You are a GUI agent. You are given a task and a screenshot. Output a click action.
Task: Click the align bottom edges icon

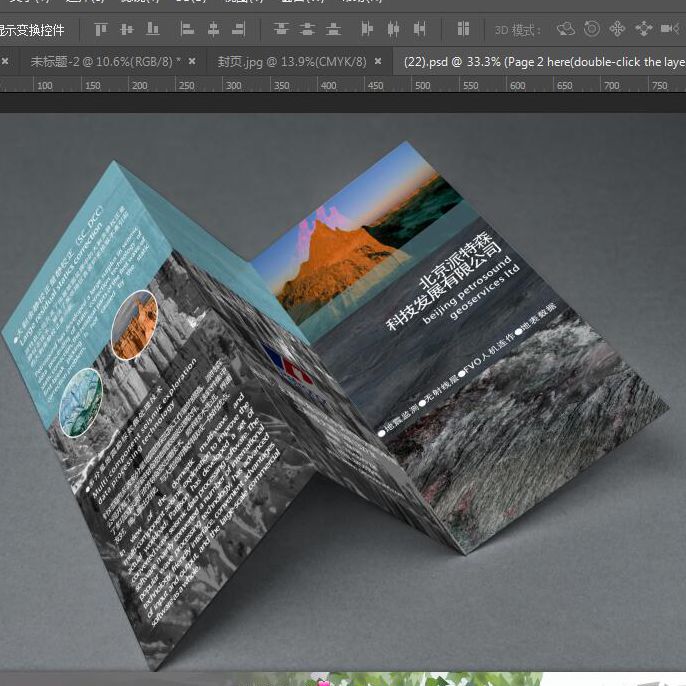[153, 29]
